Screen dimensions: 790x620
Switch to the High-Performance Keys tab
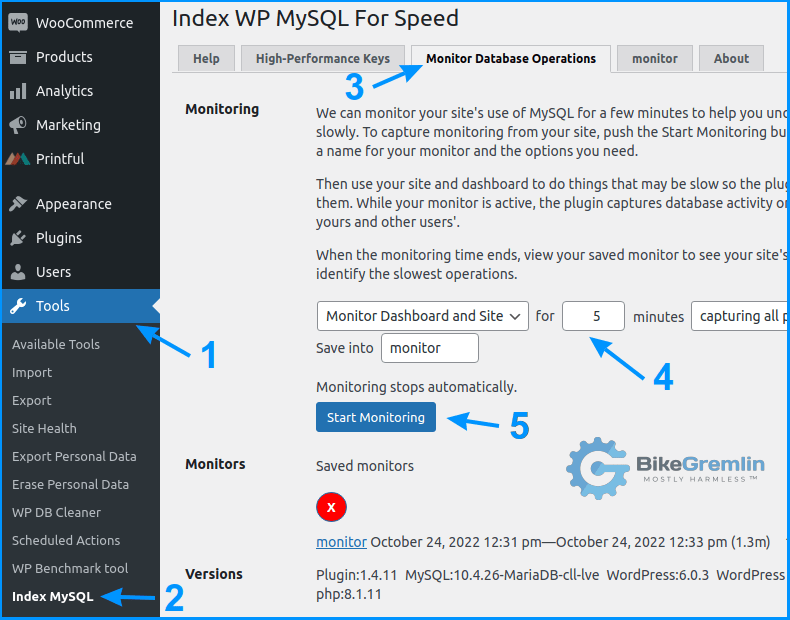click(x=323, y=58)
